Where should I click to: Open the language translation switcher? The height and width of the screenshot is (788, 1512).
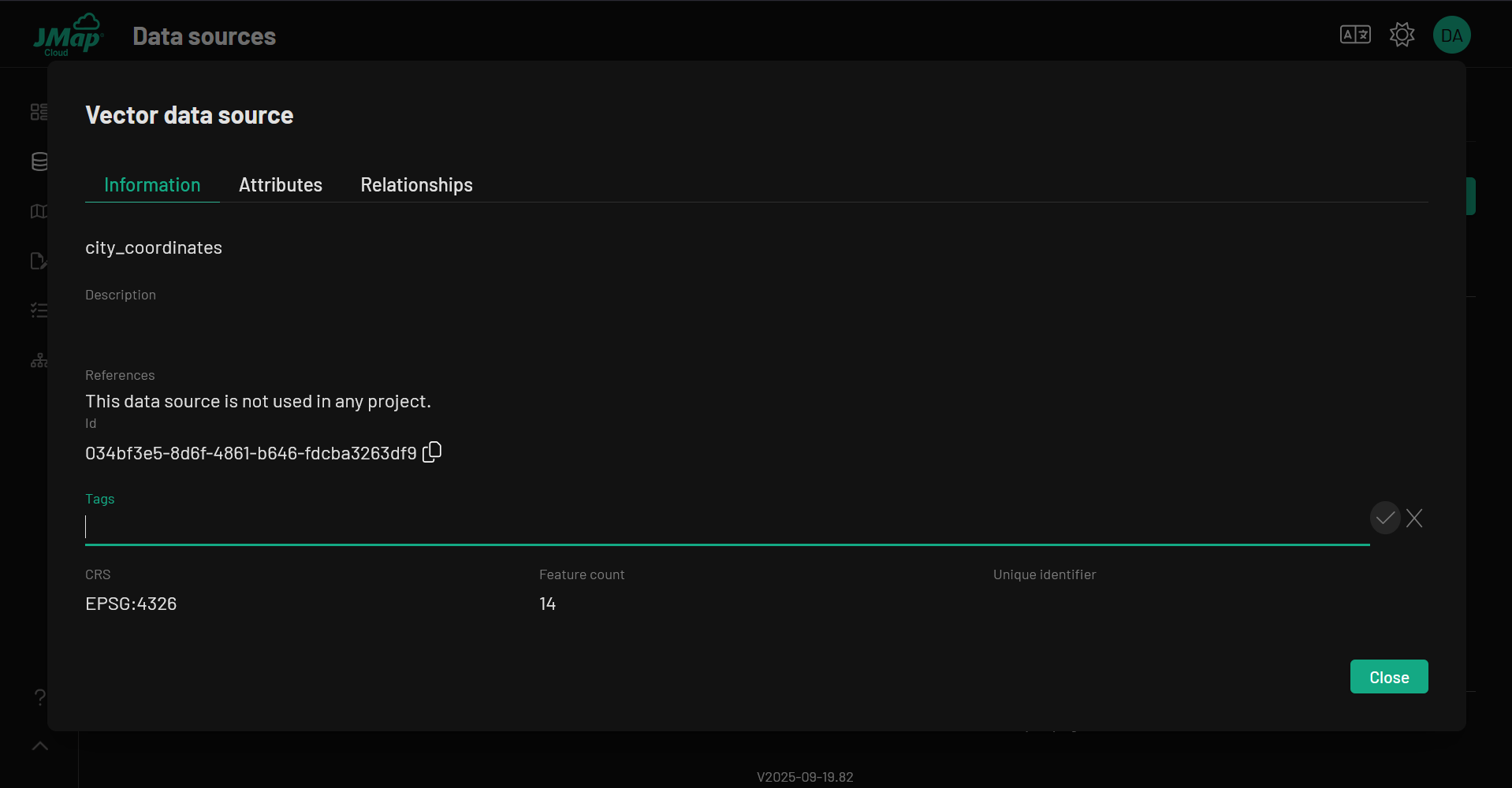[x=1355, y=35]
